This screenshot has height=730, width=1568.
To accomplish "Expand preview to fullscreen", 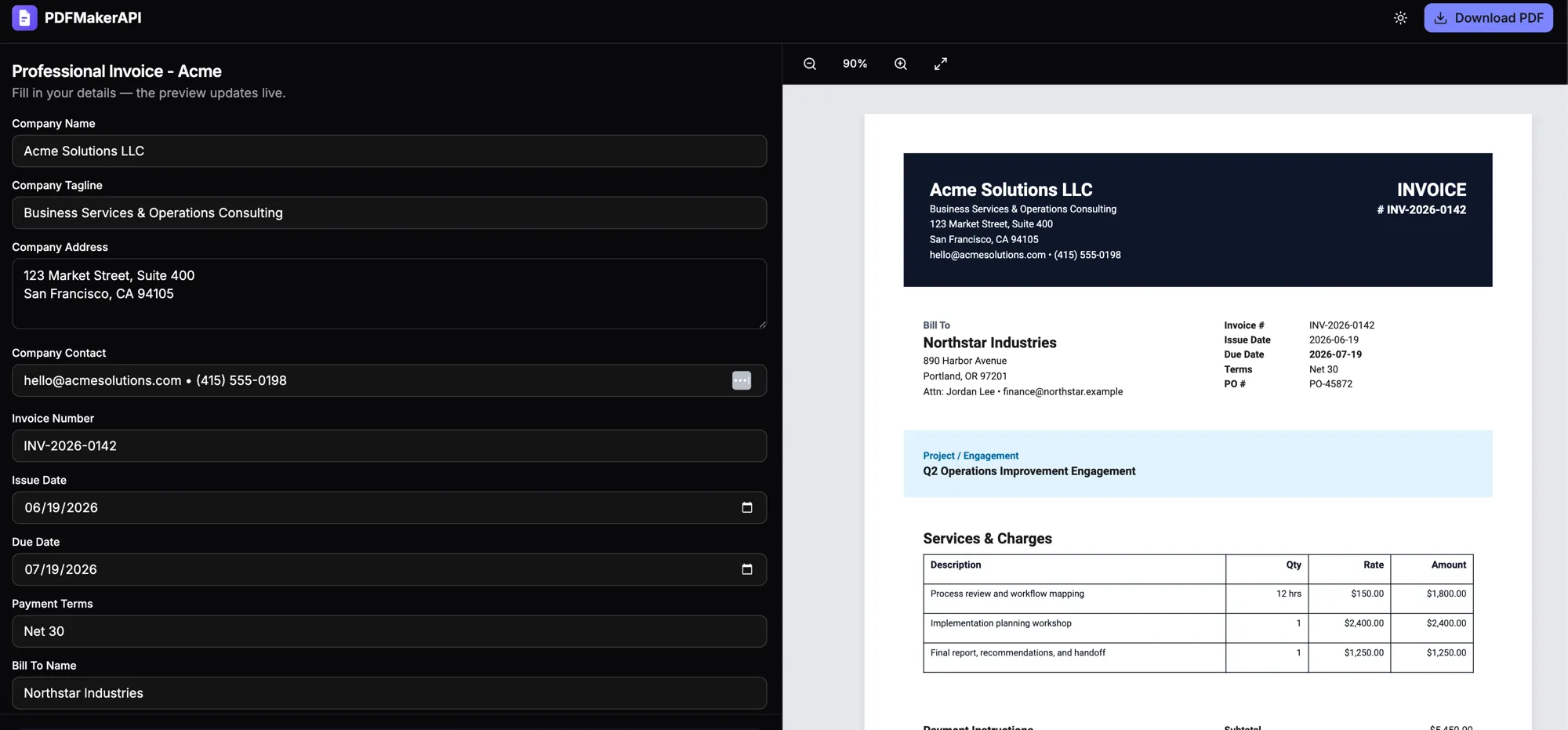I will [x=941, y=64].
